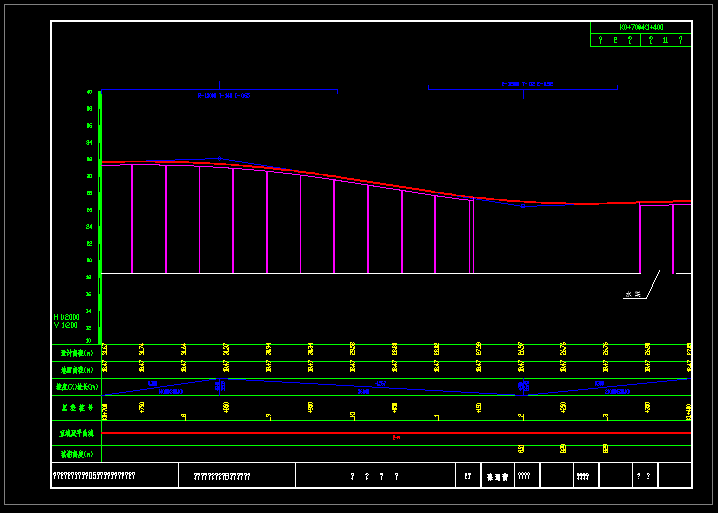Screen dimensions: 718x513
Task: Select the blue grade line in slope row
Action: (x=300, y=386)
